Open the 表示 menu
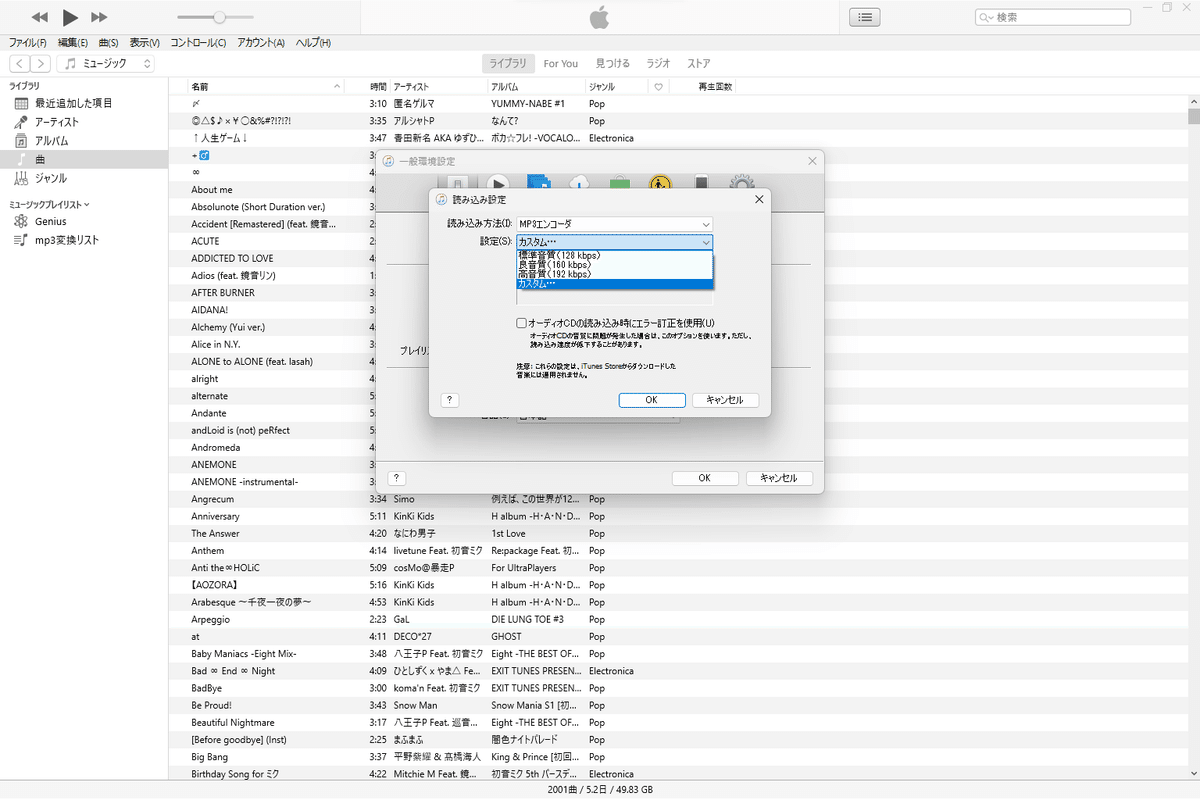This screenshot has height=800, width=1200. [145, 43]
